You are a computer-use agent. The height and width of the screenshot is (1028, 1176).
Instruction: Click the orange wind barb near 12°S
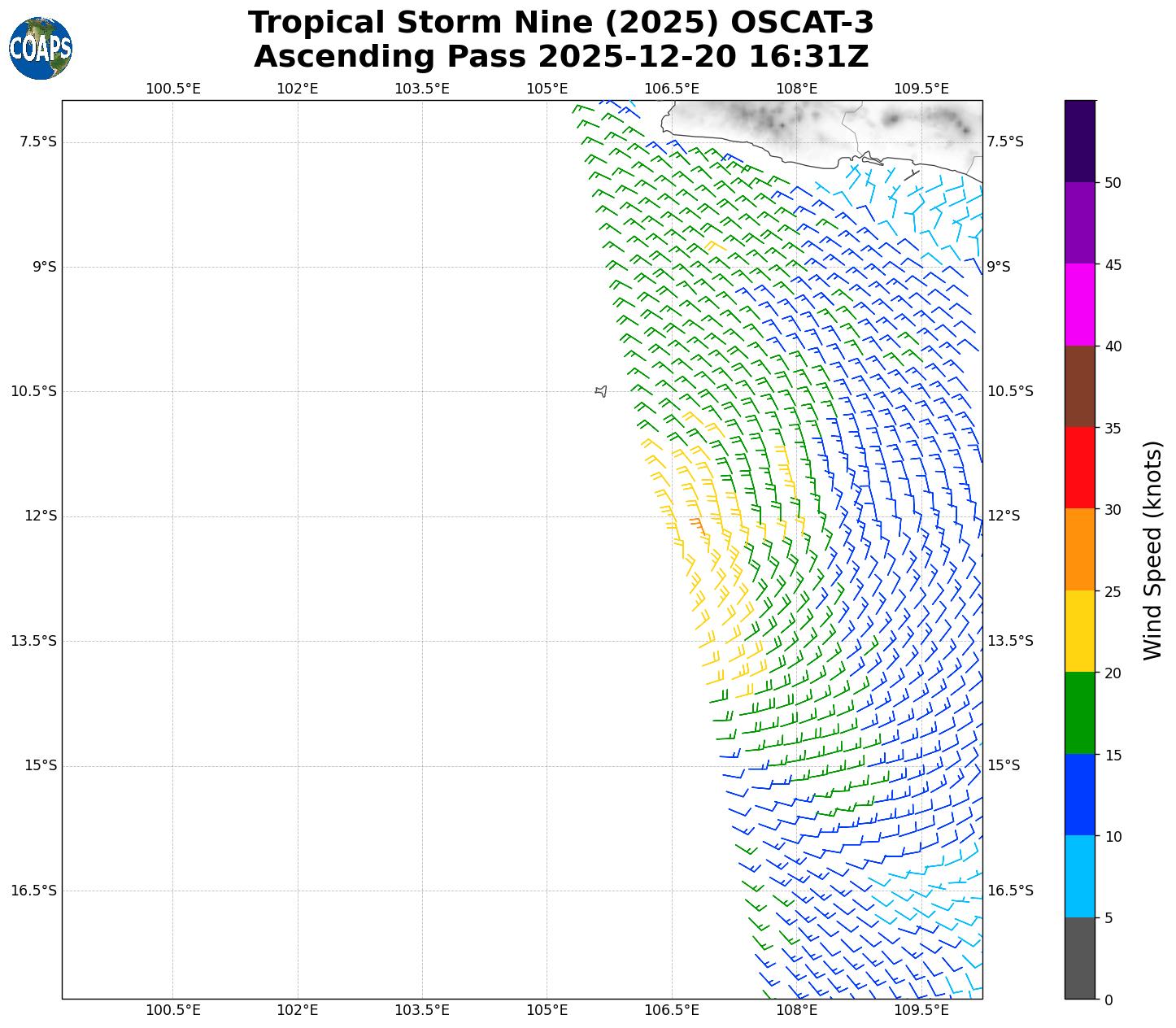(x=697, y=525)
